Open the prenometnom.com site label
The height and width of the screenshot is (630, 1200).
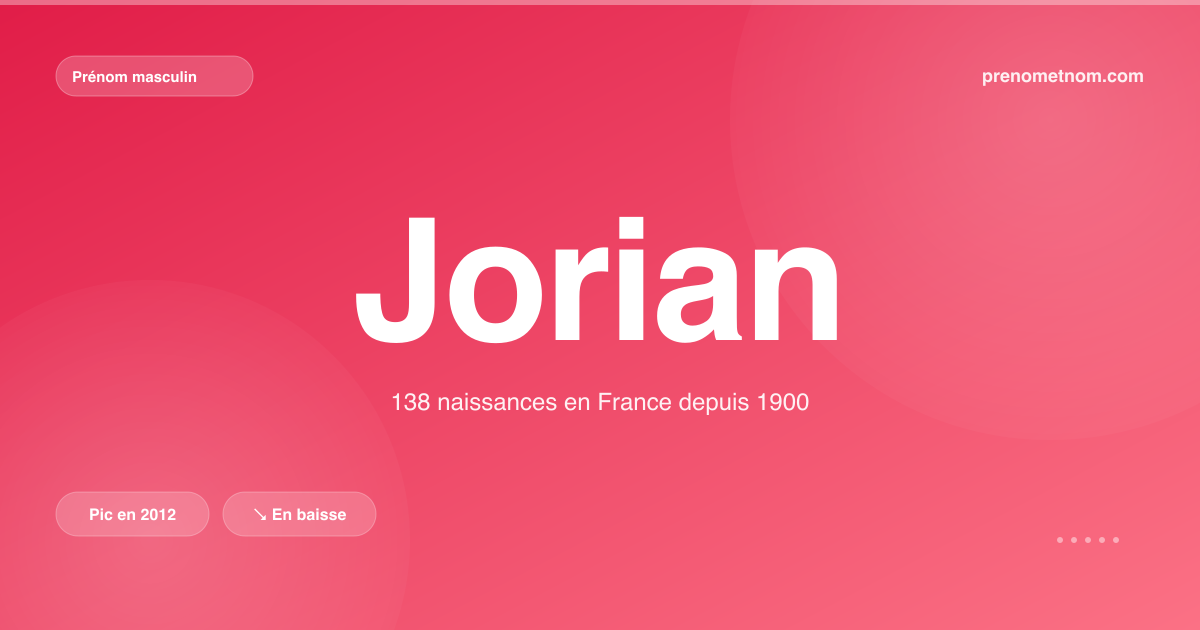coord(1063,76)
